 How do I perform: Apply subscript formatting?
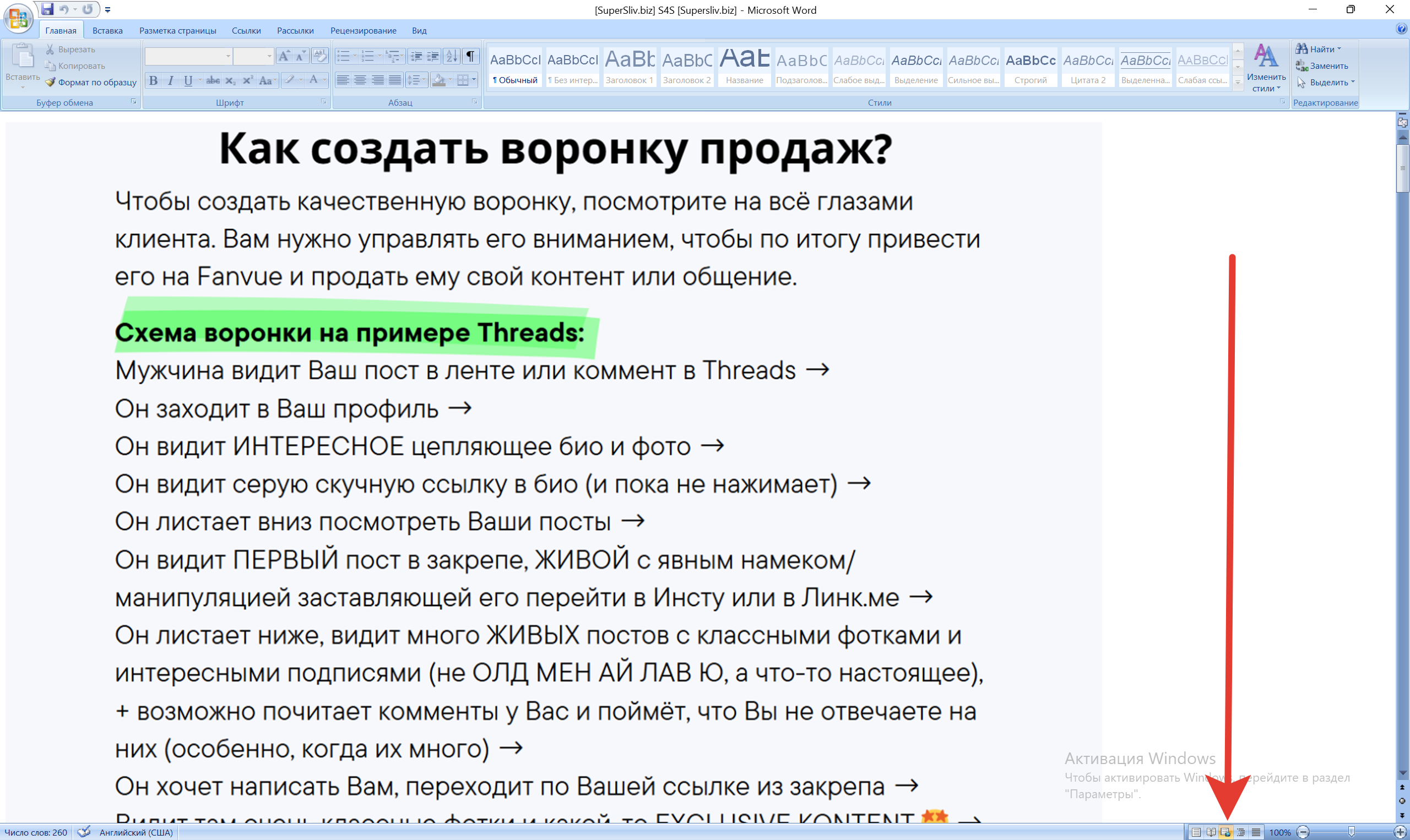tap(230, 80)
